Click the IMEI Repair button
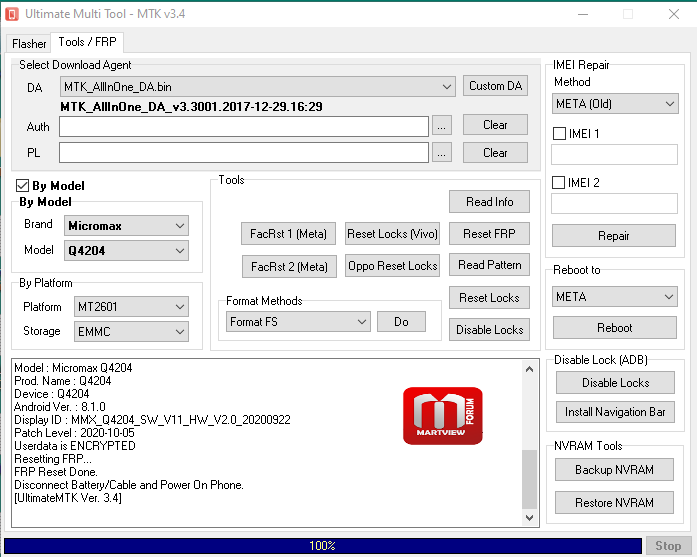697x557 pixels. [x=614, y=236]
